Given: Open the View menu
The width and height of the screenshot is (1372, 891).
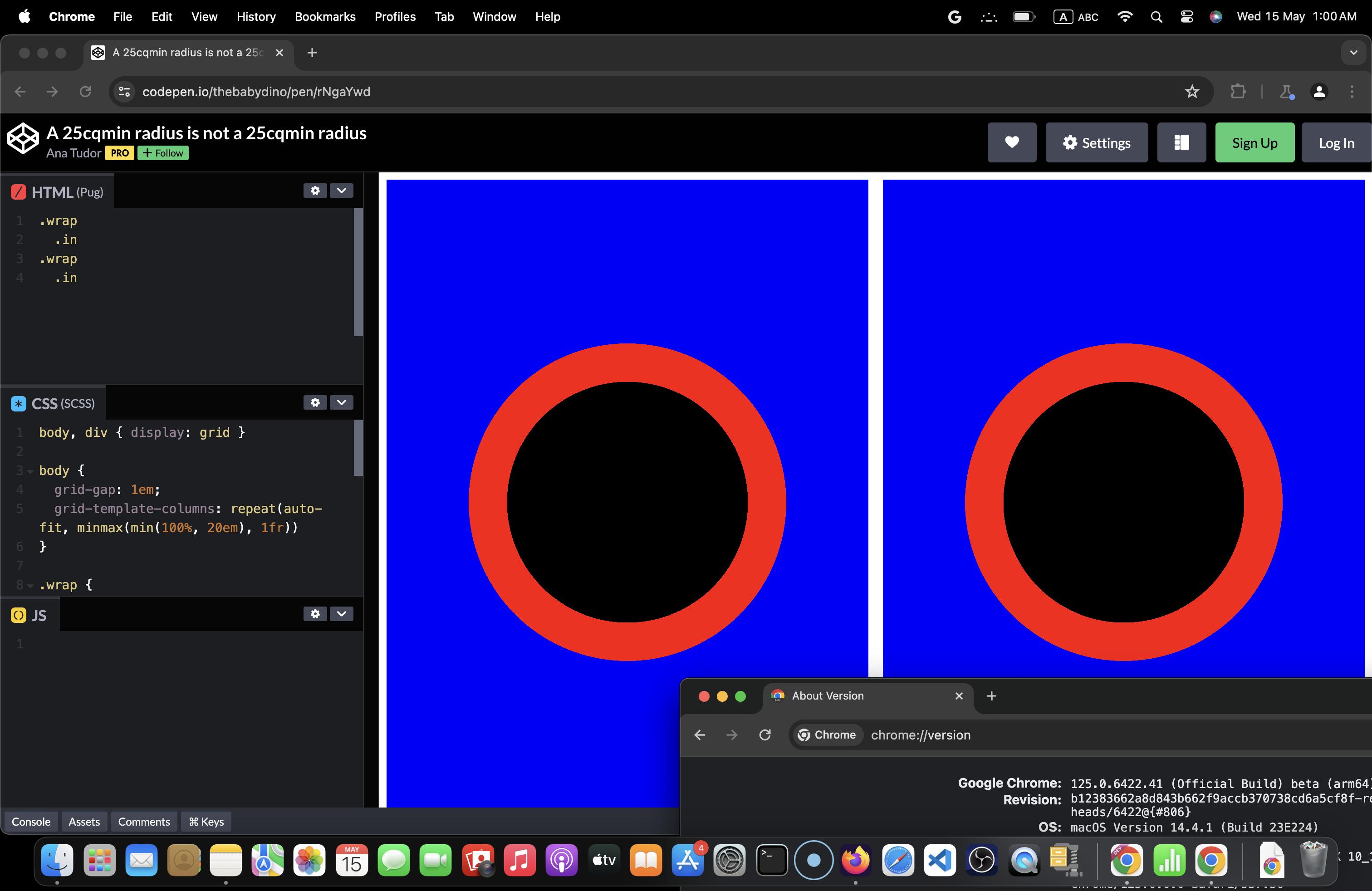Looking at the screenshot, I should (204, 17).
